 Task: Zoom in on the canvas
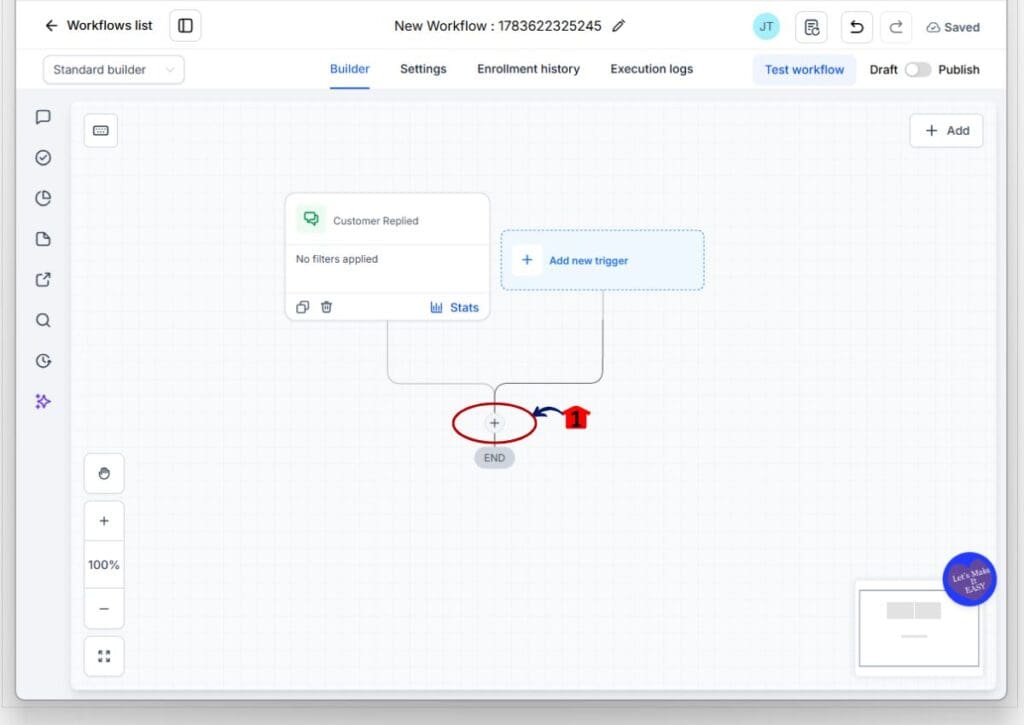pos(104,521)
